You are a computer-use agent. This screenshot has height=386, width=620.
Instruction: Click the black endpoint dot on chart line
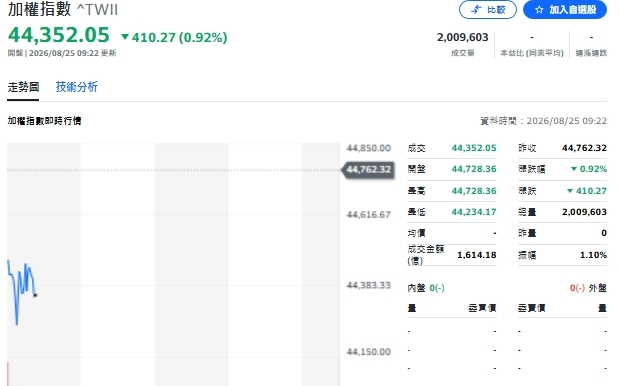tap(35, 295)
